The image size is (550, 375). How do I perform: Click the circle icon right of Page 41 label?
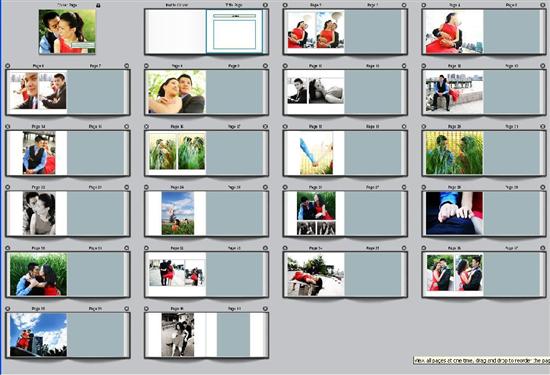pyautogui.click(x=265, y=309)
